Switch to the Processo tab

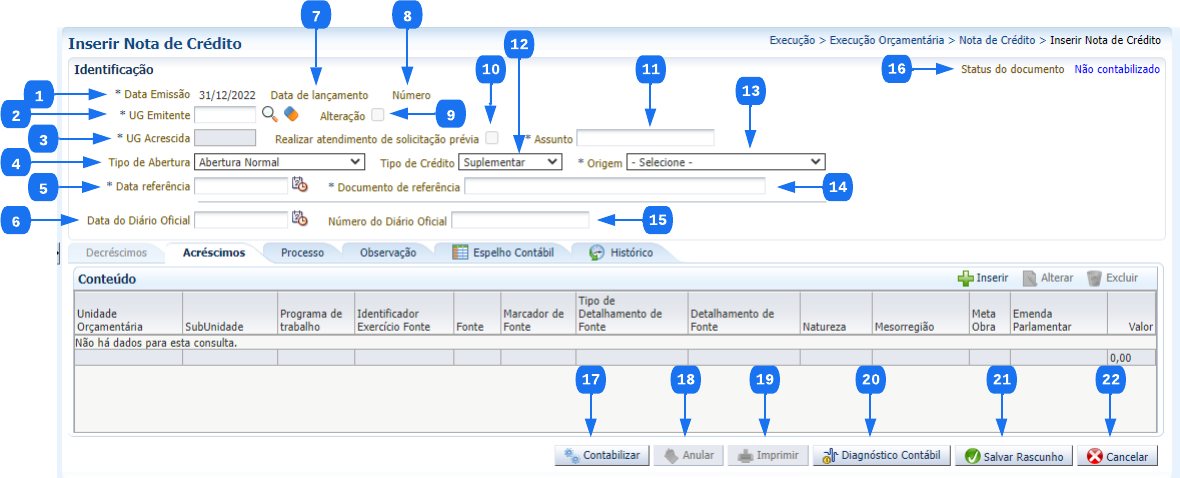point(302,253)
